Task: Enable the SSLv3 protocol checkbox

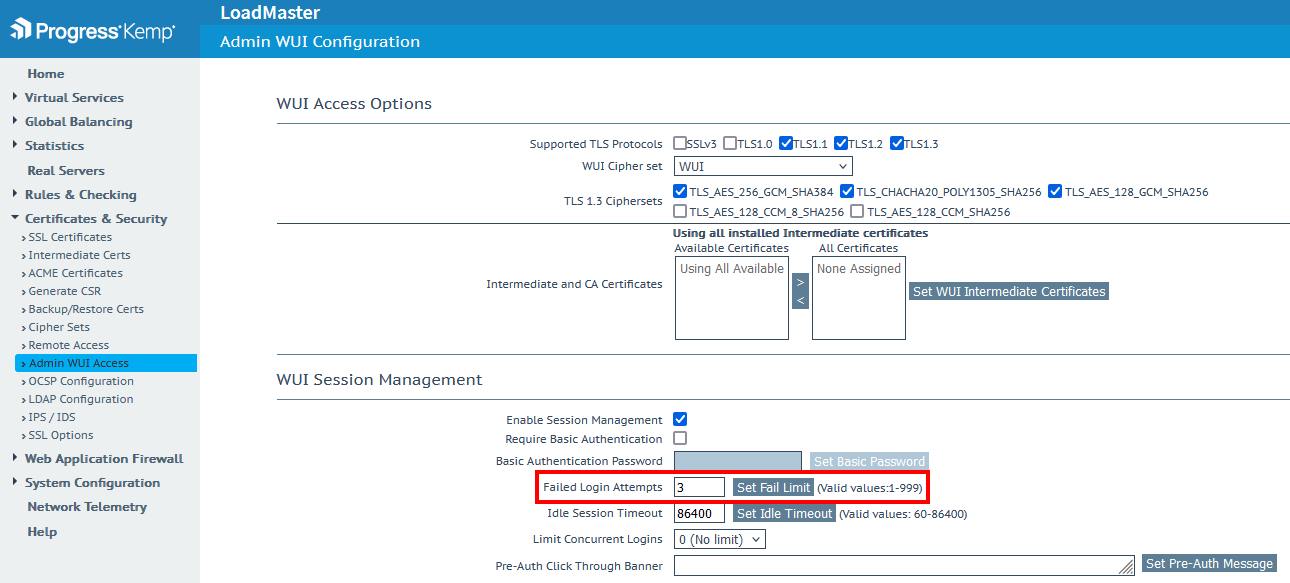Action: [x=680, y=143]
